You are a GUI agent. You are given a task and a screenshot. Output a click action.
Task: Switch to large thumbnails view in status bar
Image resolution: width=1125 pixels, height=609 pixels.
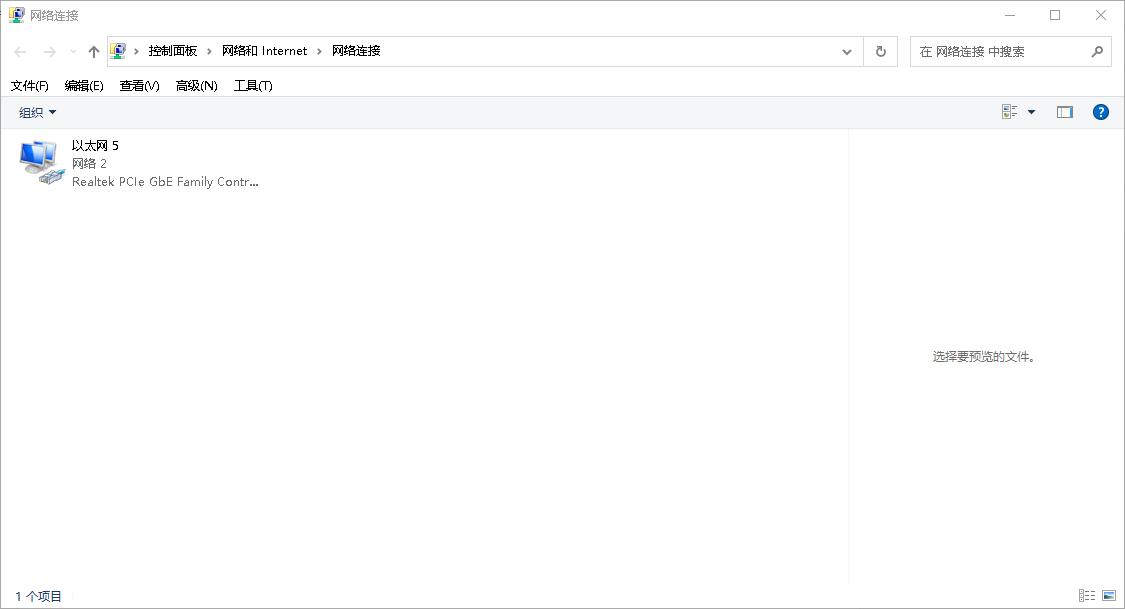(1110, 594)
